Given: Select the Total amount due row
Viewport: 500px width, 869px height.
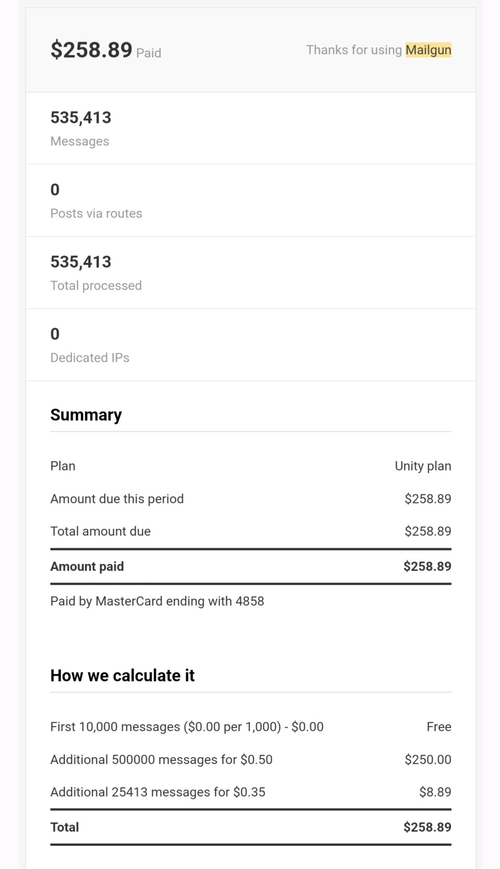Looking at the screenshot, I should [251, 531].
